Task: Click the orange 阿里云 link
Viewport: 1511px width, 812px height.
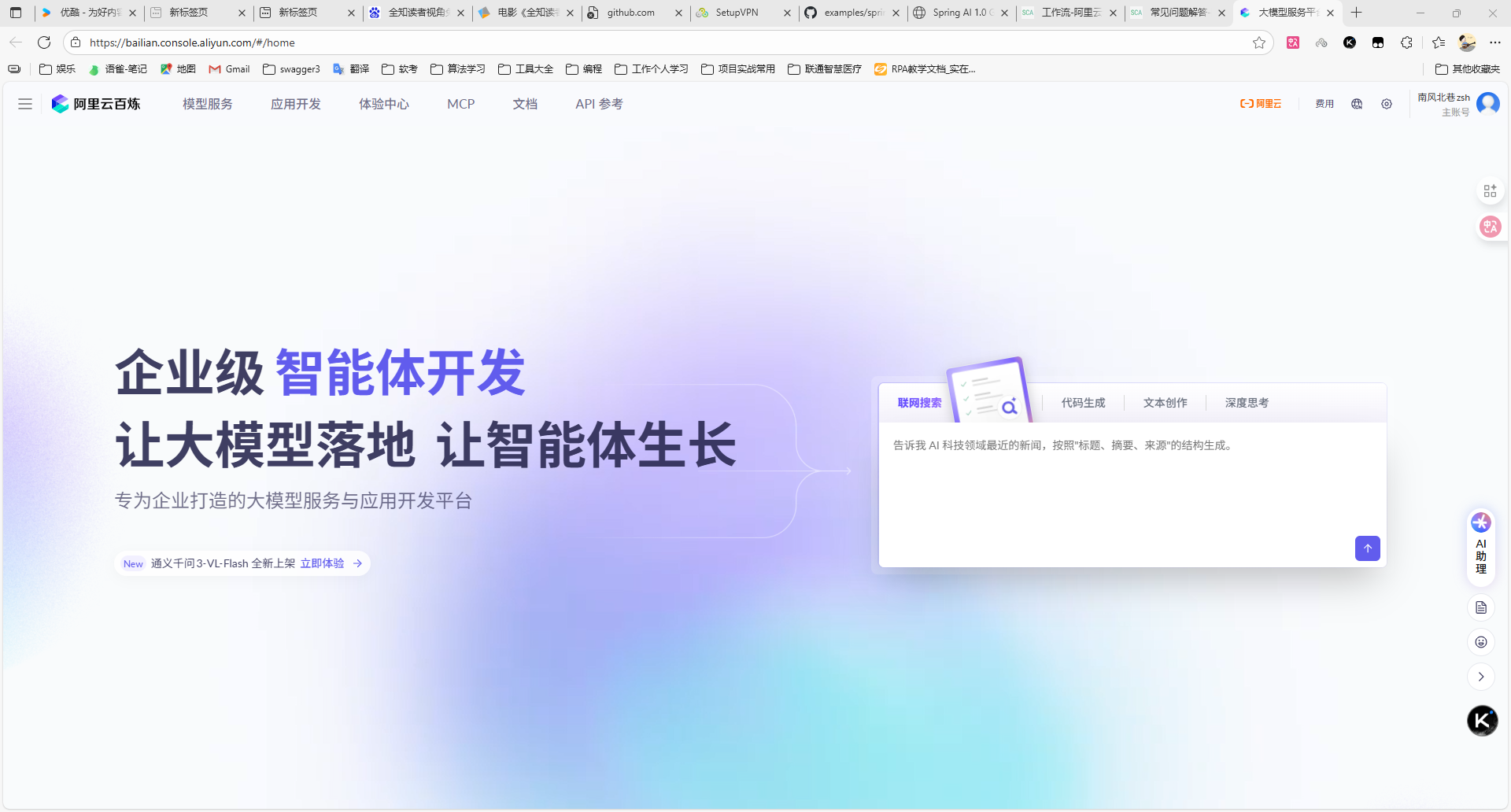Action: (x=1261, y=104)
